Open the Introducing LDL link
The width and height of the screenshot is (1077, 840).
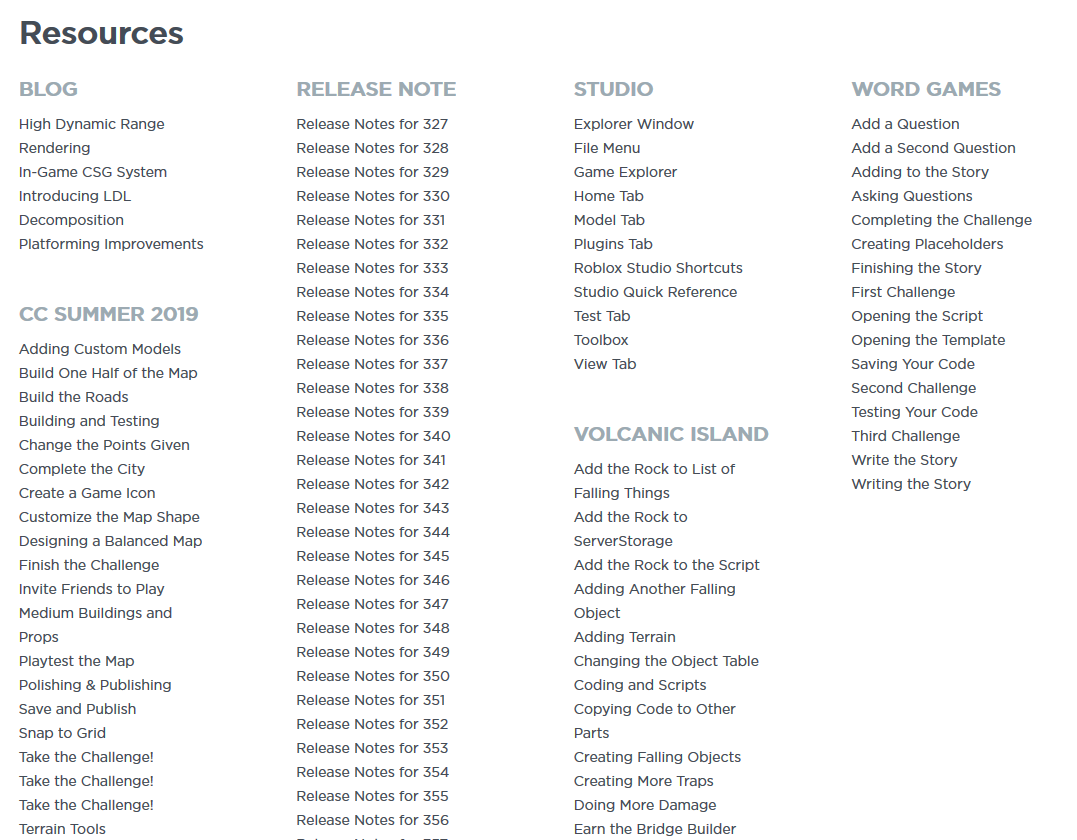(75, 196)
